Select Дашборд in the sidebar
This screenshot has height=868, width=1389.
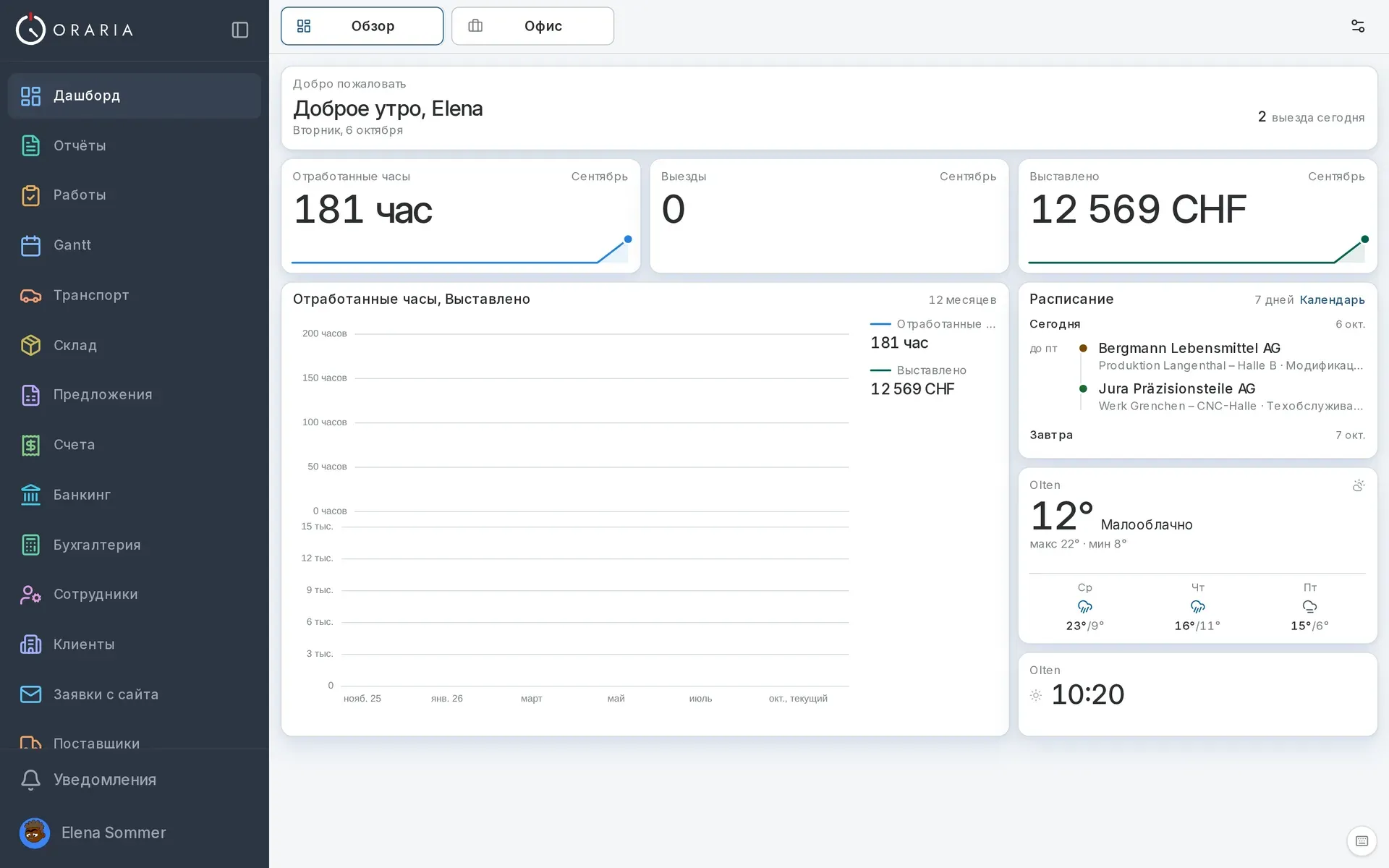tap(135, 95)
